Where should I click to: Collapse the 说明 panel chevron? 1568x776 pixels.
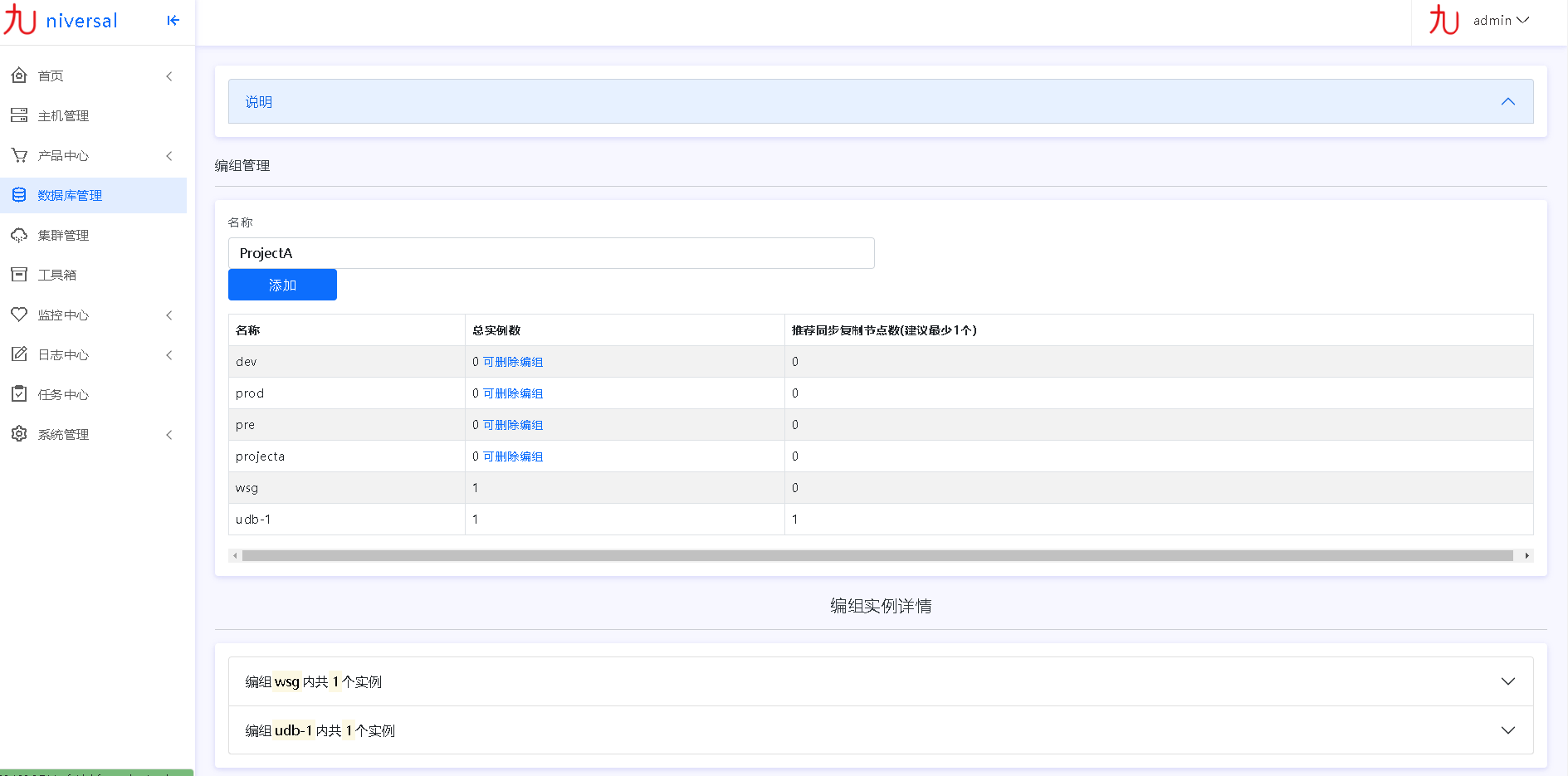[1507, 101]
